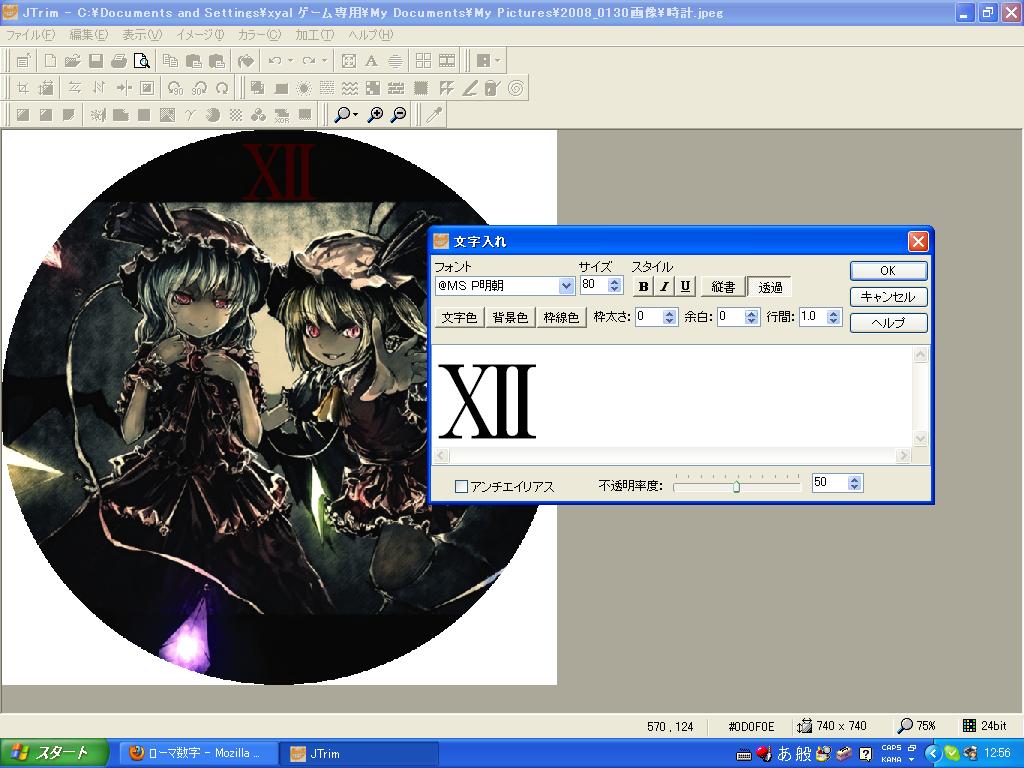Open background color square dropdown in toolbar
This screenshot has width=1024, height=768.
pyautogui.click(x=498, y=61)
